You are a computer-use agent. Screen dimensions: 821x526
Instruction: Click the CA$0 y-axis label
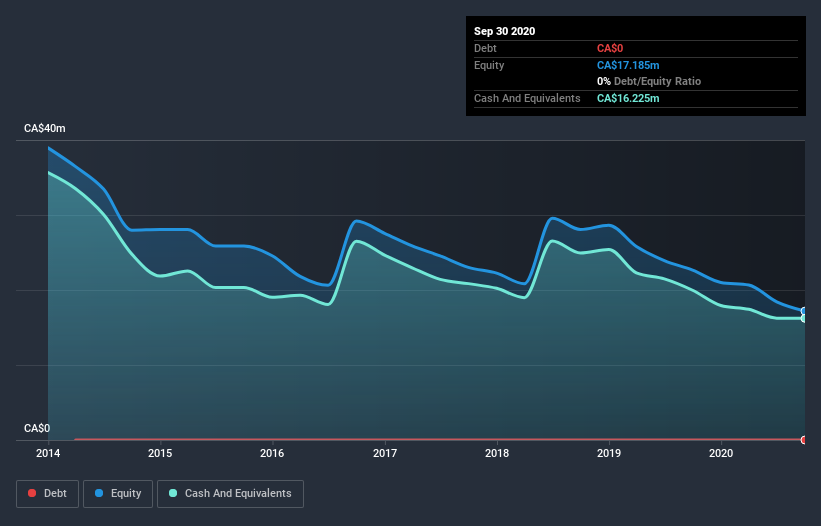[x=37, y=428]
